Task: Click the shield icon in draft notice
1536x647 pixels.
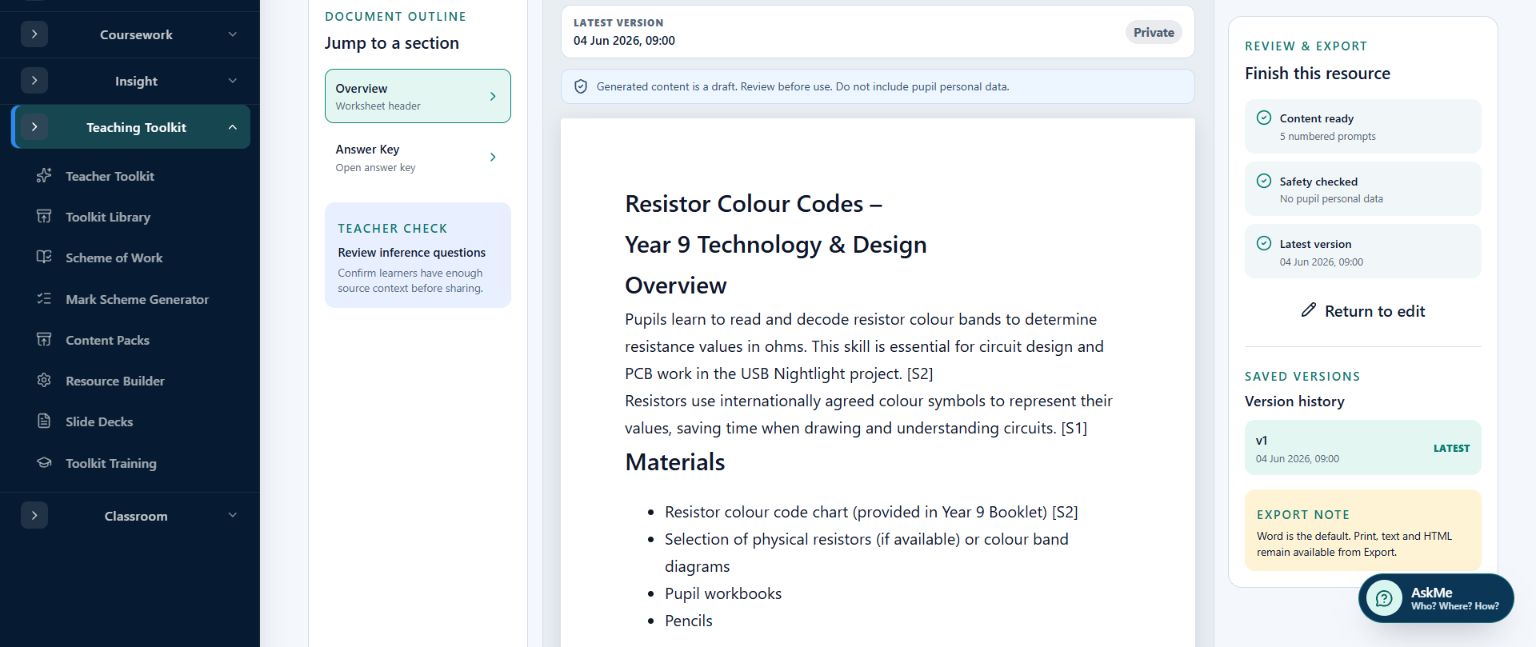Action: 580,87
